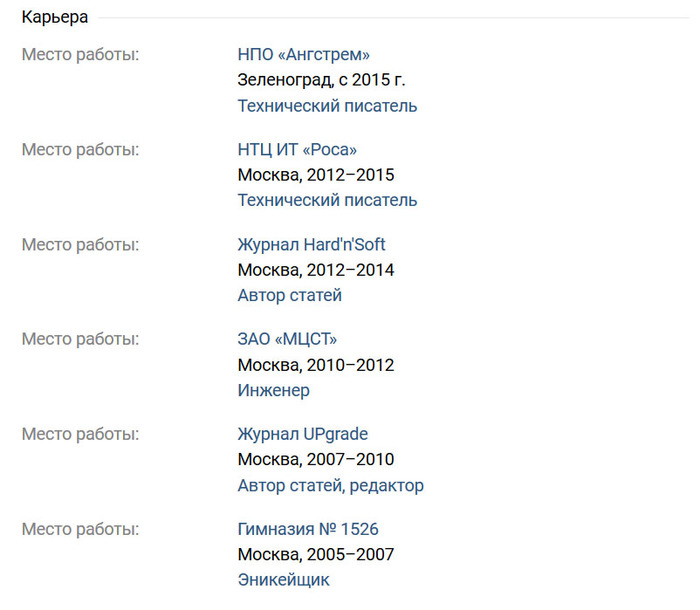
Task: Select the Эникейщик position link
Action: tap(283, 580)
